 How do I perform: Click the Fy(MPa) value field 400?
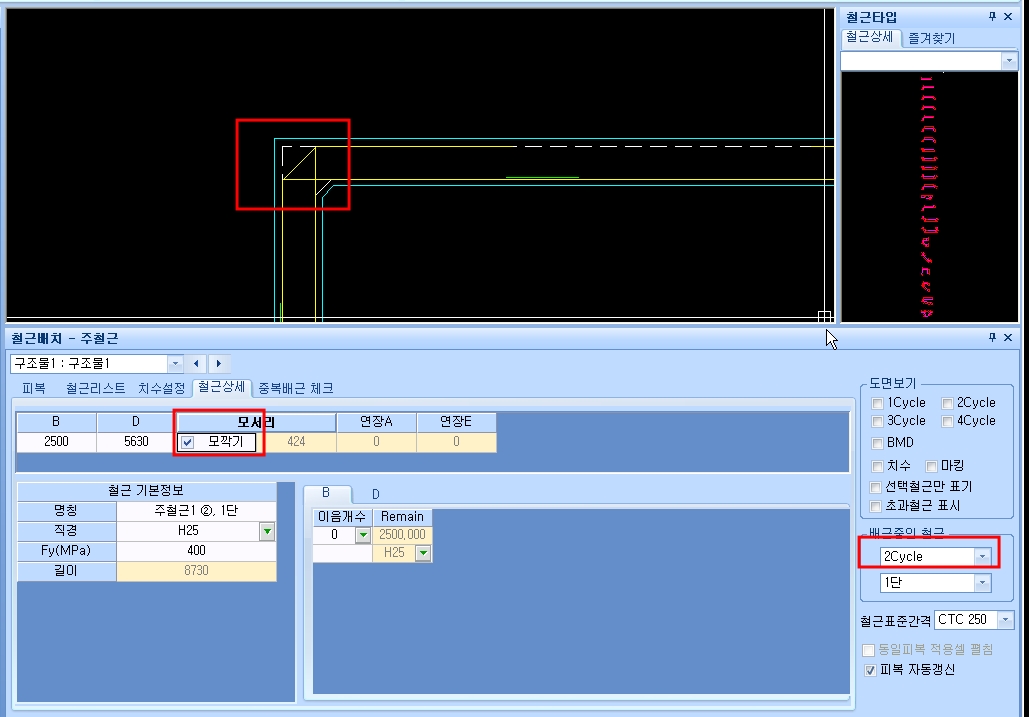click(x=196, y=550)
